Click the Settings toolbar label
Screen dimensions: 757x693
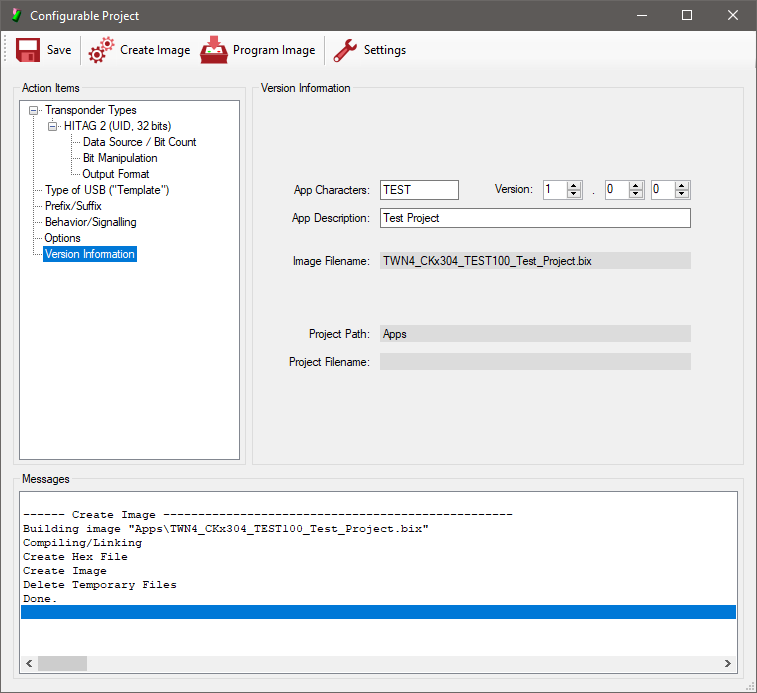point(385,50)
